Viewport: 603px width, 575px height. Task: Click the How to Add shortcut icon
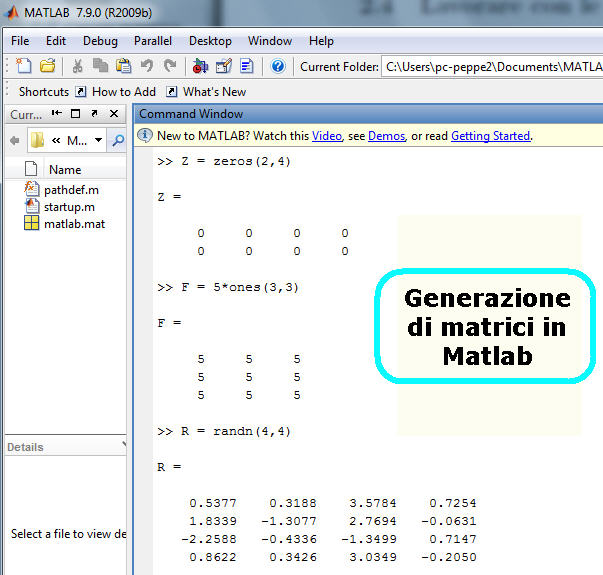click(x=80, y=92)
